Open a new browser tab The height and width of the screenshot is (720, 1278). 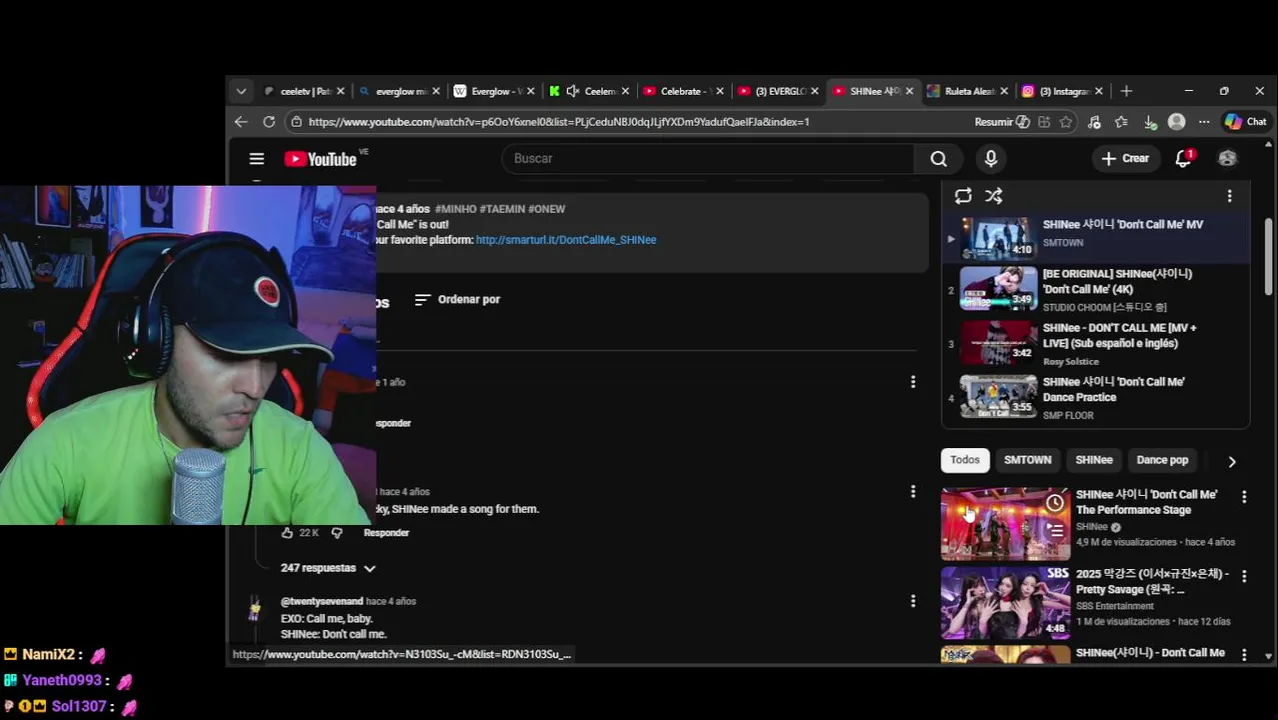tap(1126, 91)
